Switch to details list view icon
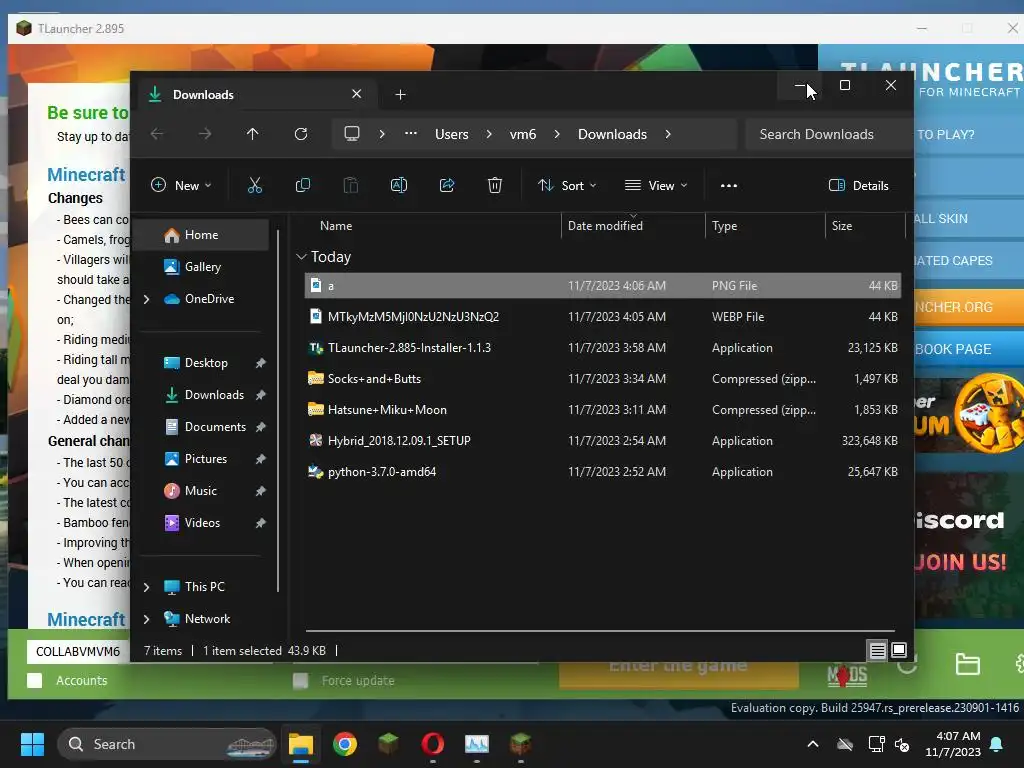This screenshot has width=1024, height=768. [x=878, y=650]
